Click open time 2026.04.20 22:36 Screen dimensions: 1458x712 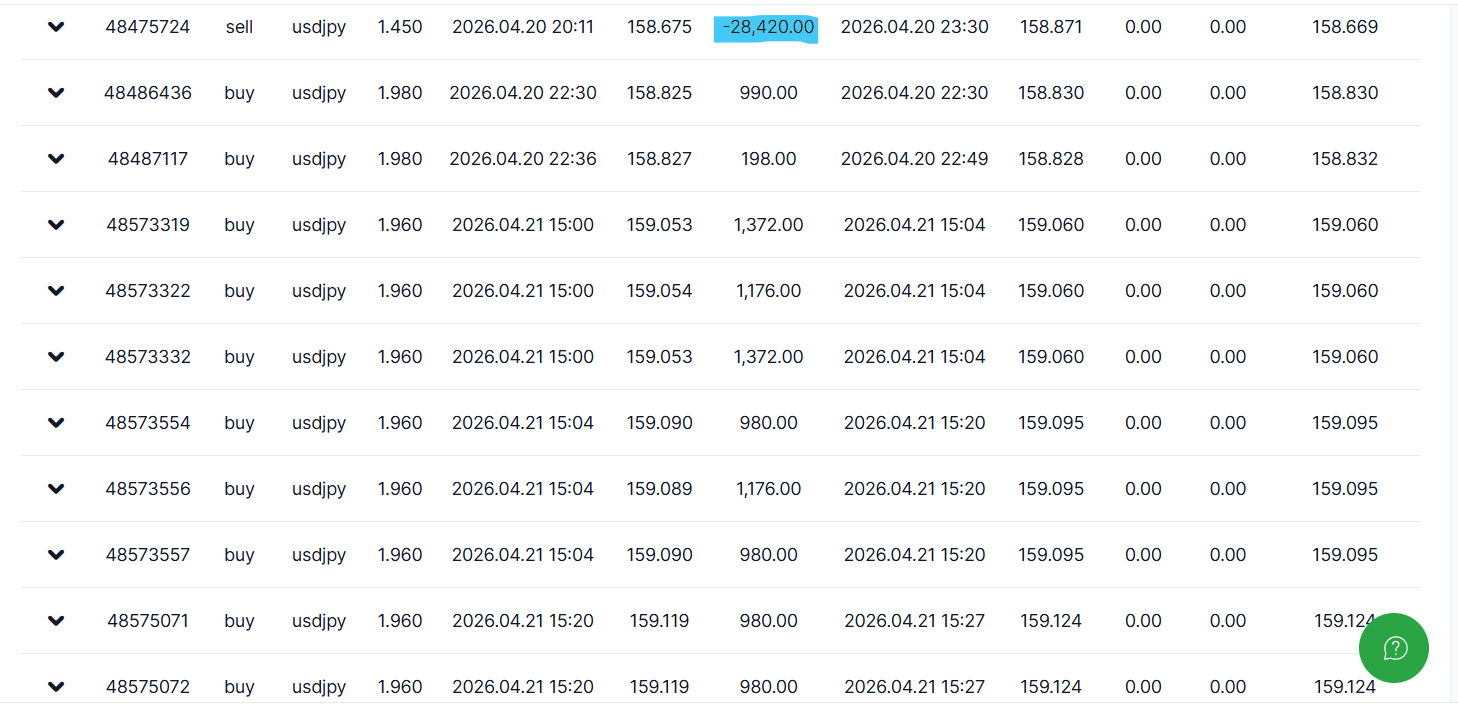[x=523, y=159]
